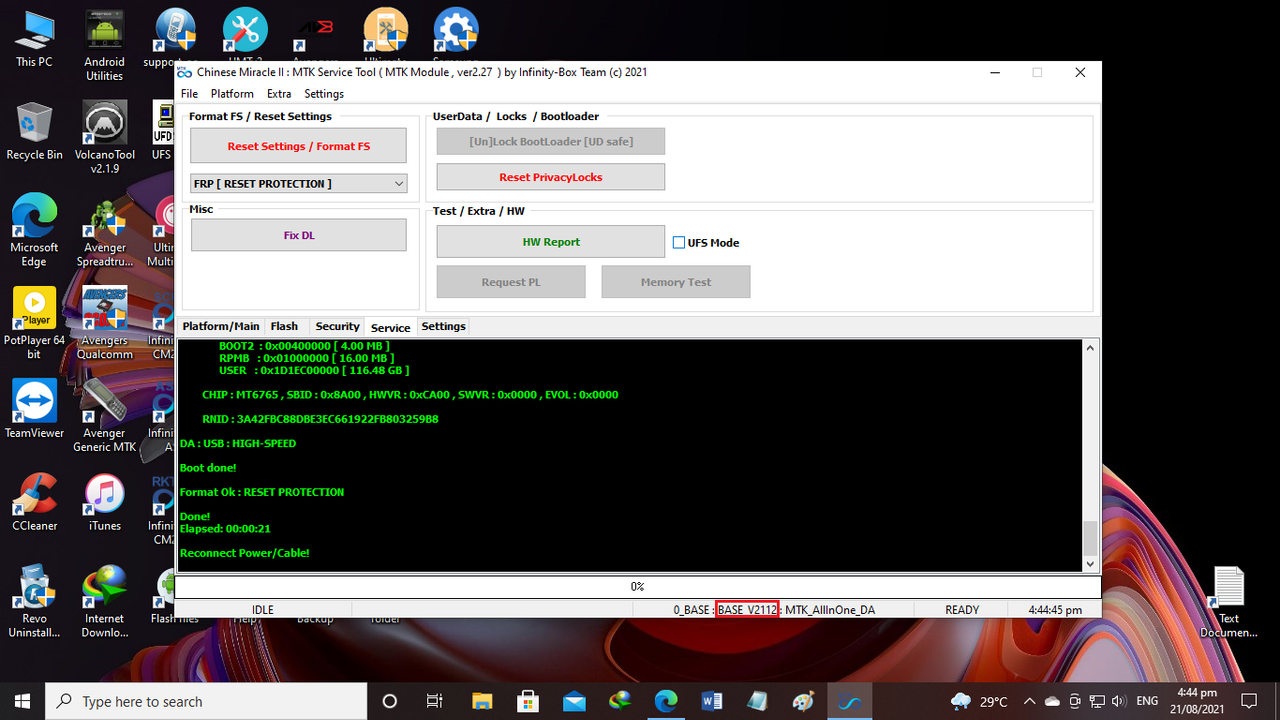The width and height of the screenshot is (1280, 720).
Task: Click Memory Test button
Action: [676, 282]
